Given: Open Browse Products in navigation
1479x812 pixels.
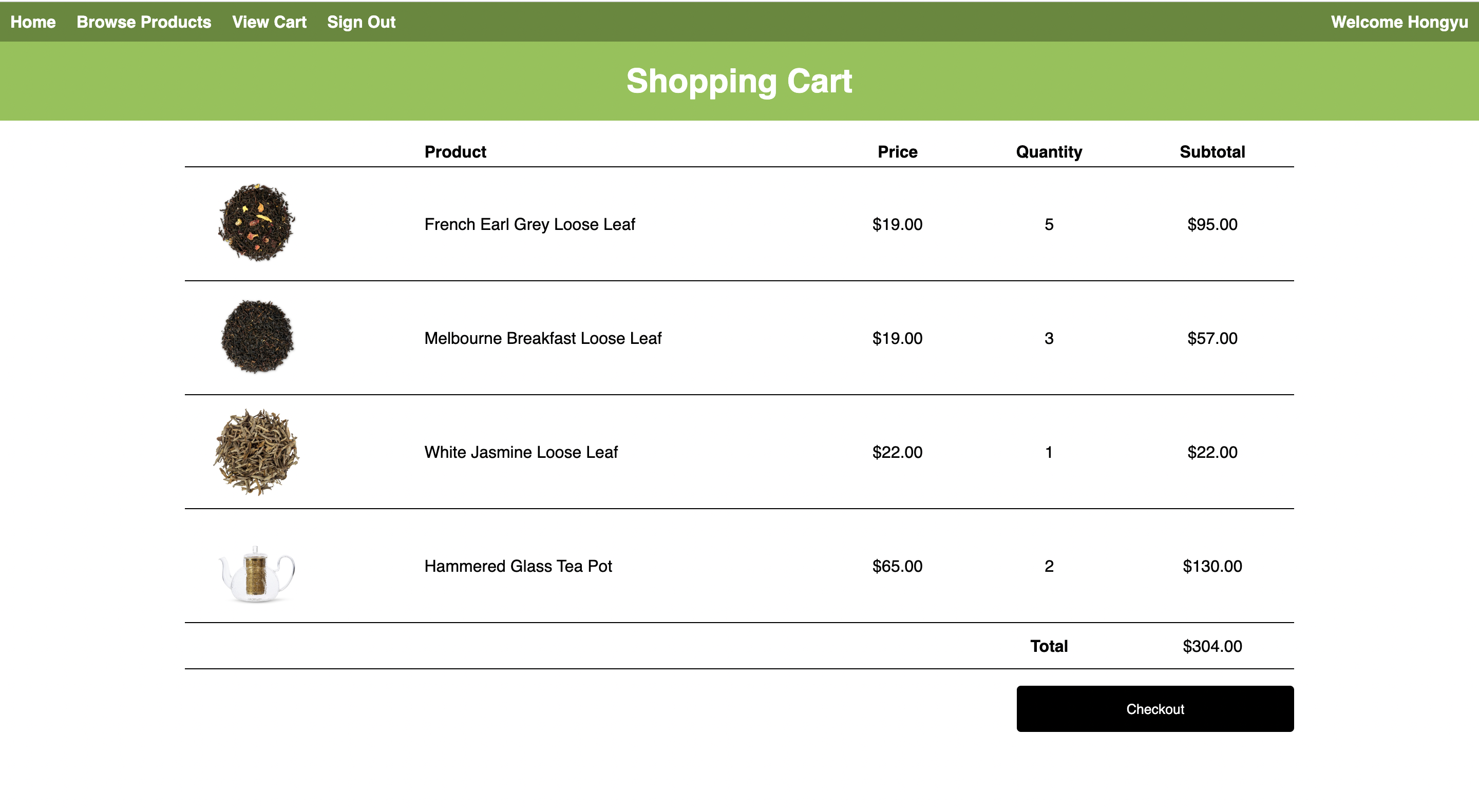Looking at the screenshot, I should (144, 22).
